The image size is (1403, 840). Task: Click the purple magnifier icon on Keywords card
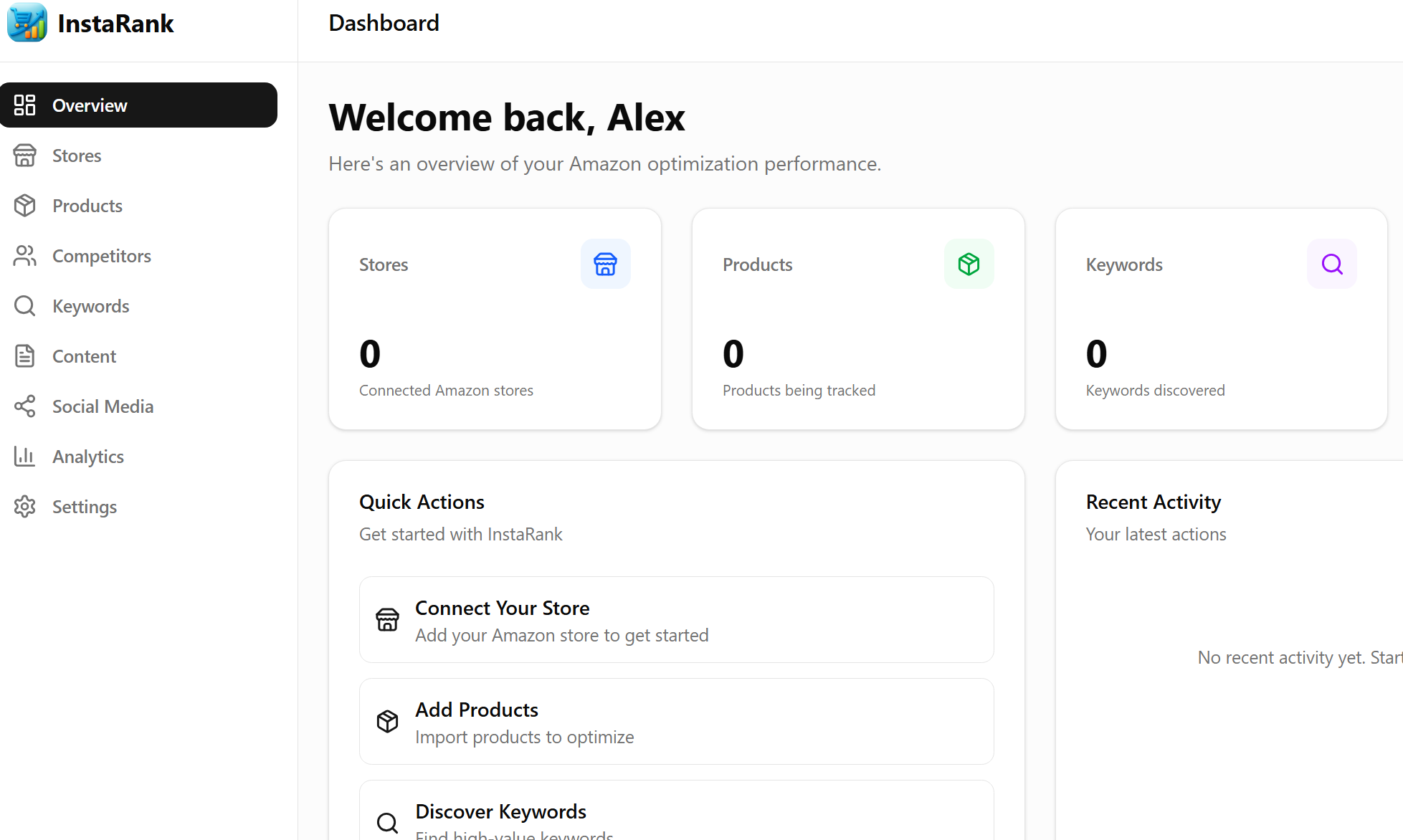(1331, 264)
